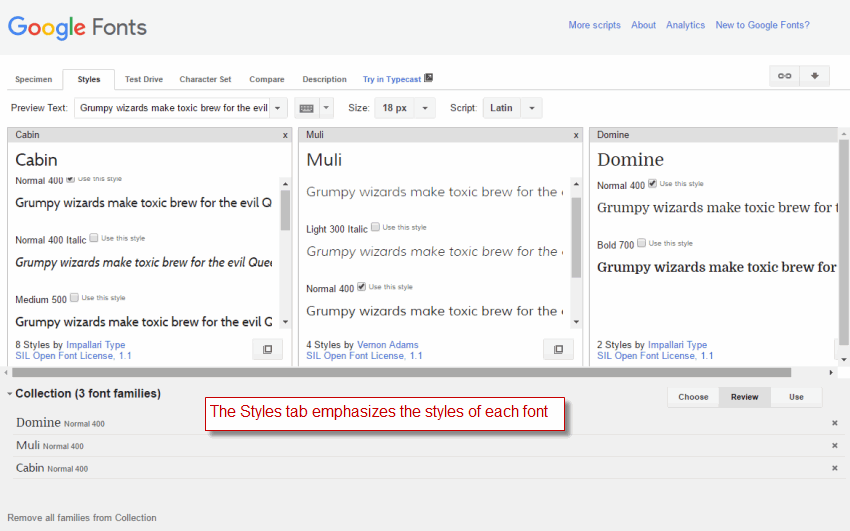This screenshot has height=531, width=850.
Task: Open New to Google Fonts? link
Action: pyautogui.click(x=762, y=25)
